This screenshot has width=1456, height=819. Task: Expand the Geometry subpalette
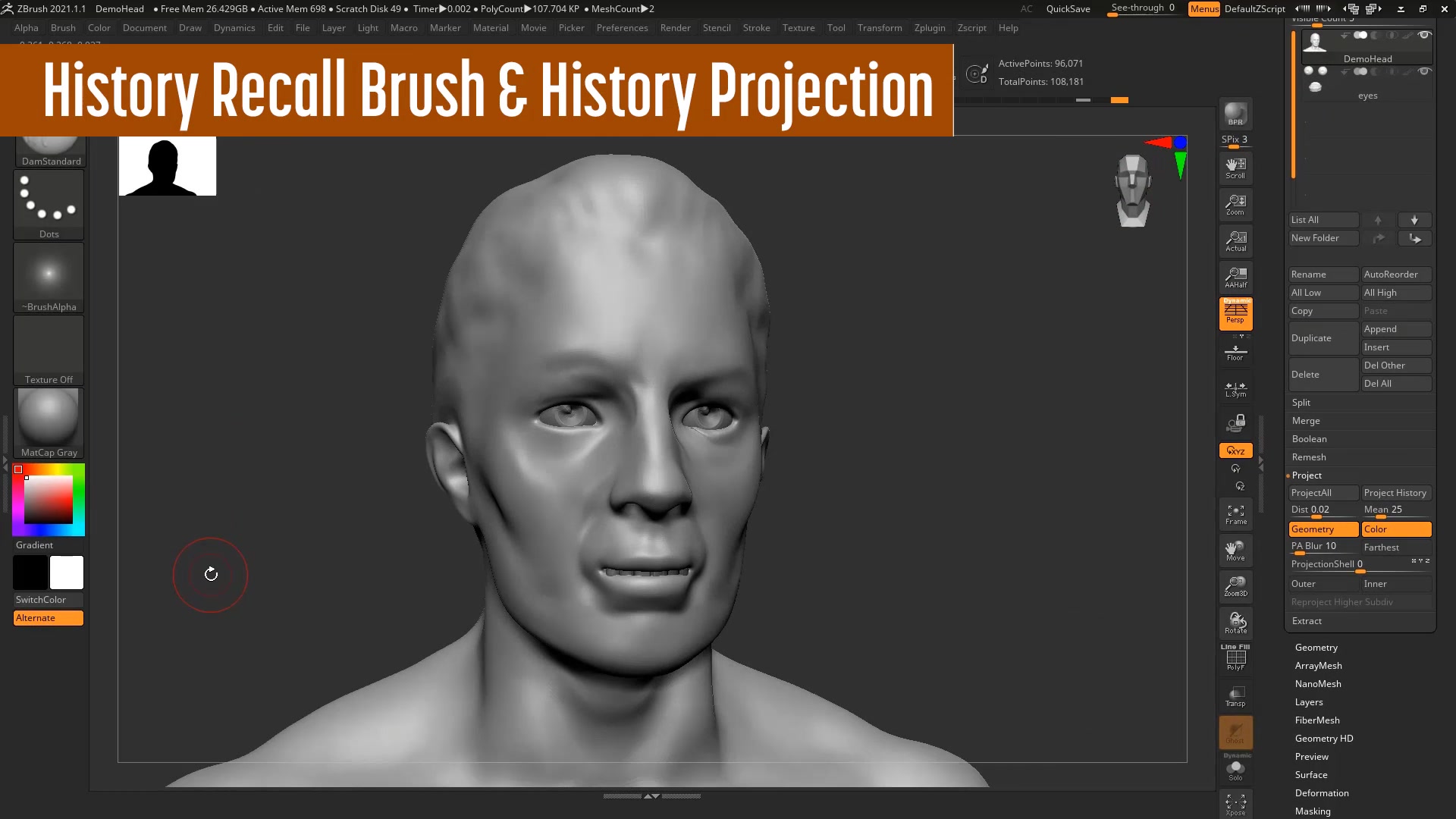coord(1316,648)
